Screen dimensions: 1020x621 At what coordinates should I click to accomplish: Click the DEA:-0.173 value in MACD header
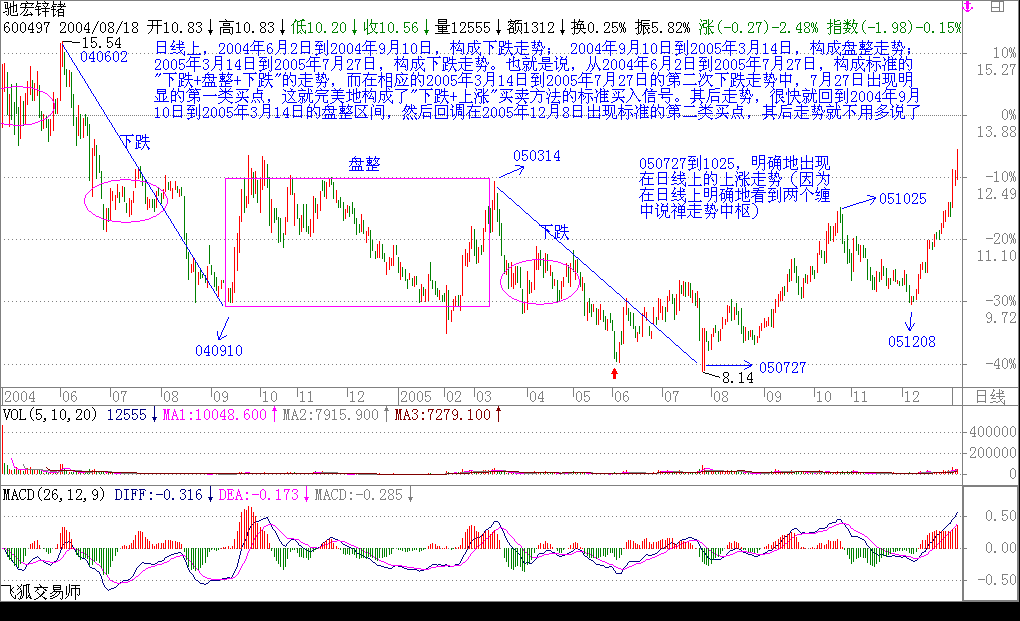pos(264,494)
